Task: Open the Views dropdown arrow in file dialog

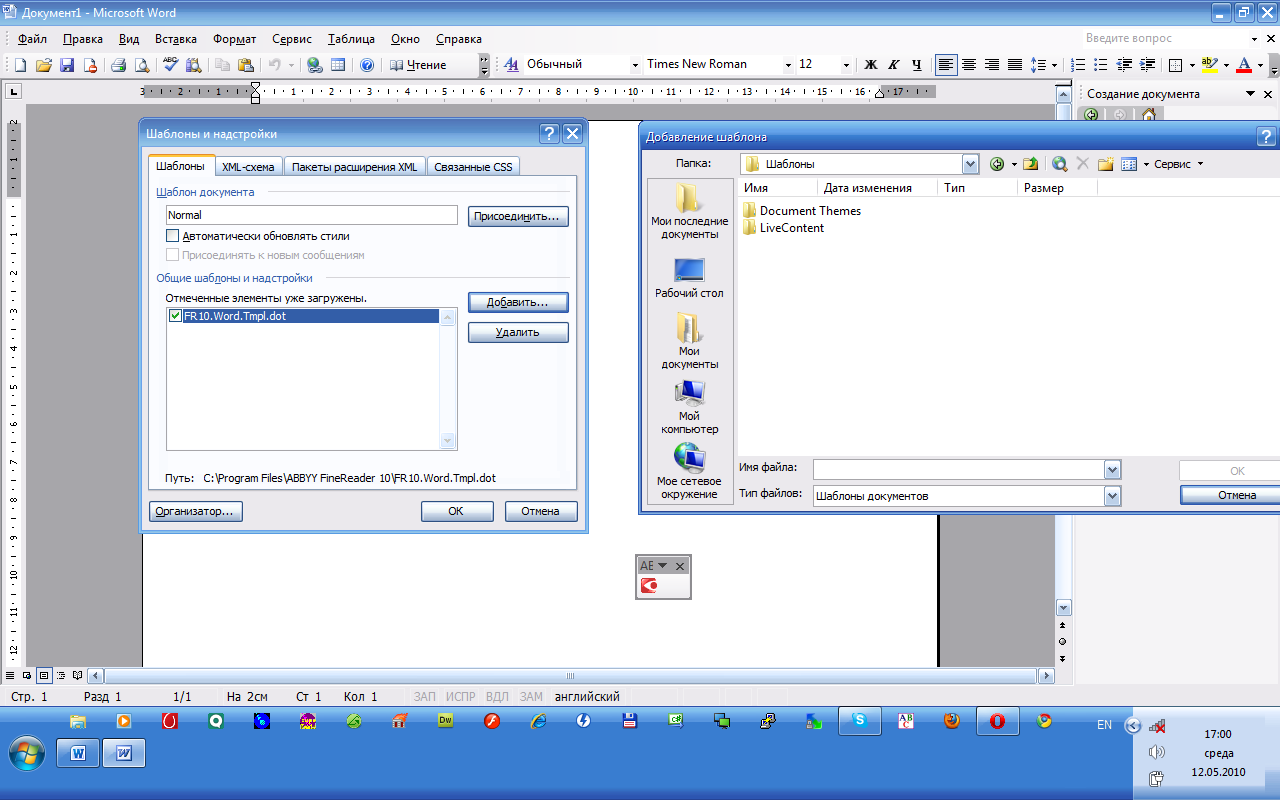Action: (1146, 164)
